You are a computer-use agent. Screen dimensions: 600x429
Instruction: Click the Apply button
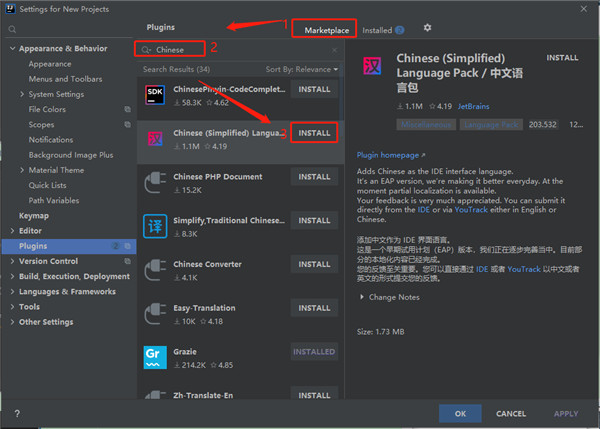coord(566,414)
